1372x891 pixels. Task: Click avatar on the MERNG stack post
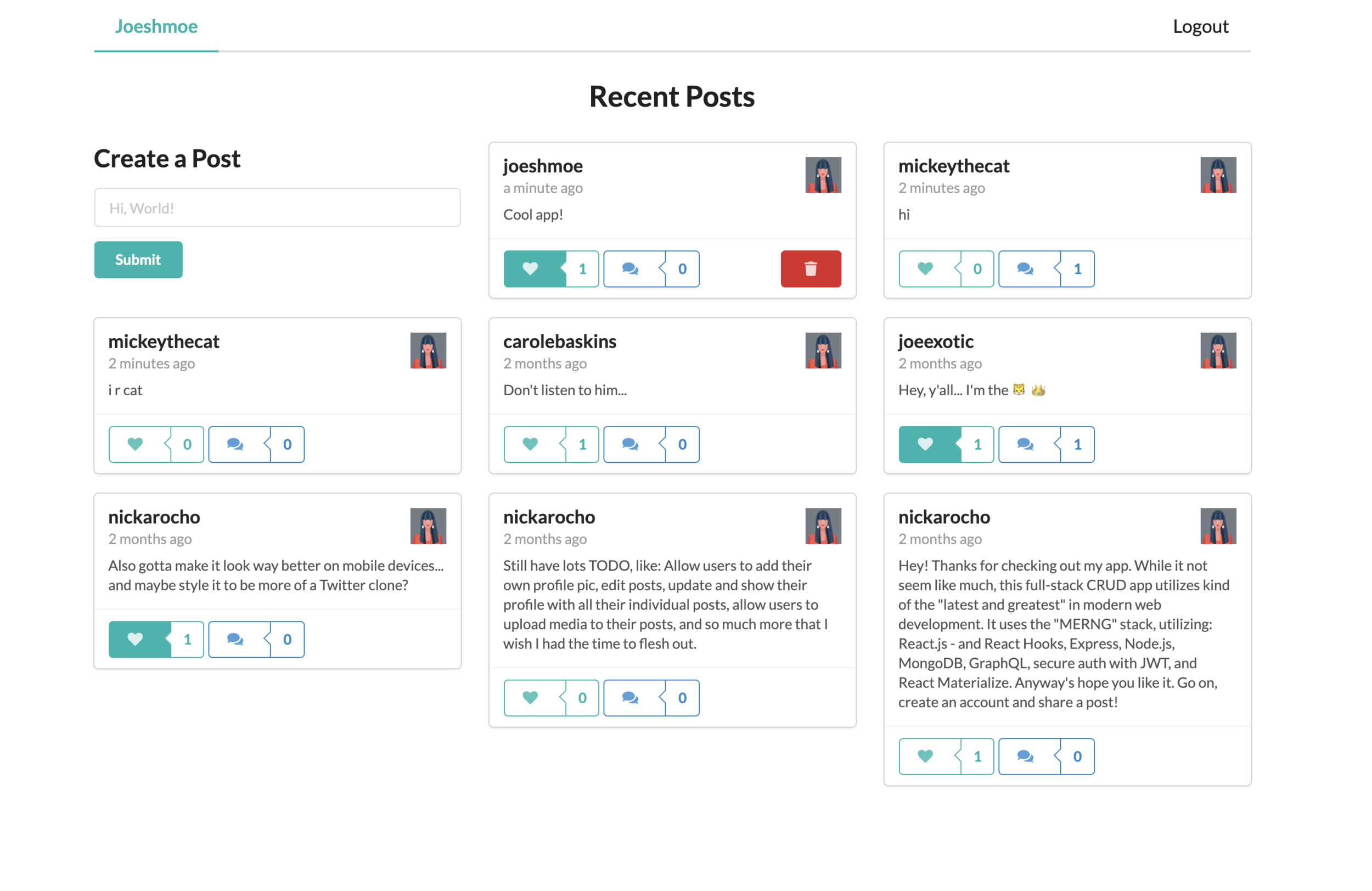pos(1218,526)
